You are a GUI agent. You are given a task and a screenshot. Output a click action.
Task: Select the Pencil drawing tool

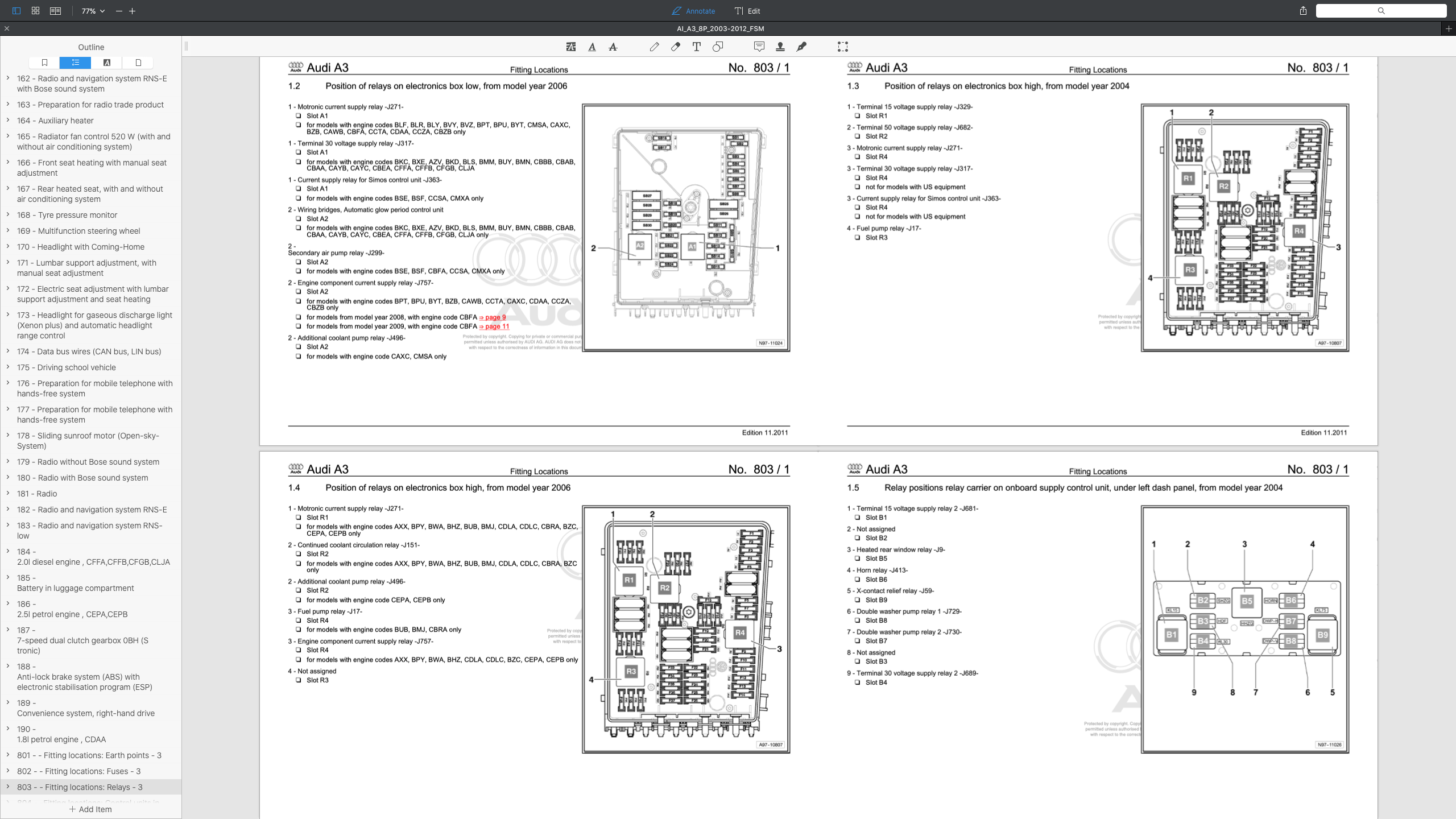[x=654, y=47]
